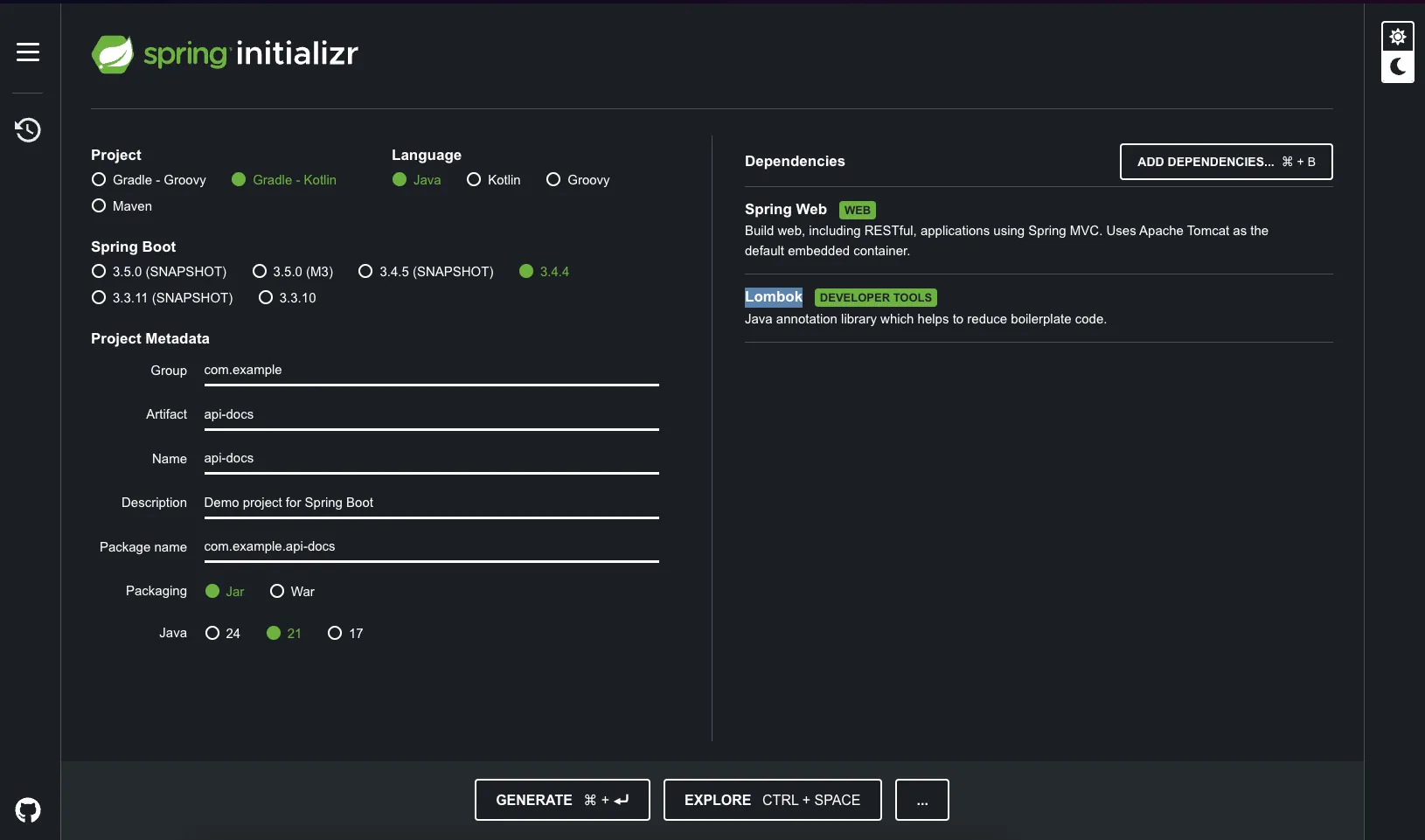Click the Lombok description text

pyautogui.click(x=925, y=319)
